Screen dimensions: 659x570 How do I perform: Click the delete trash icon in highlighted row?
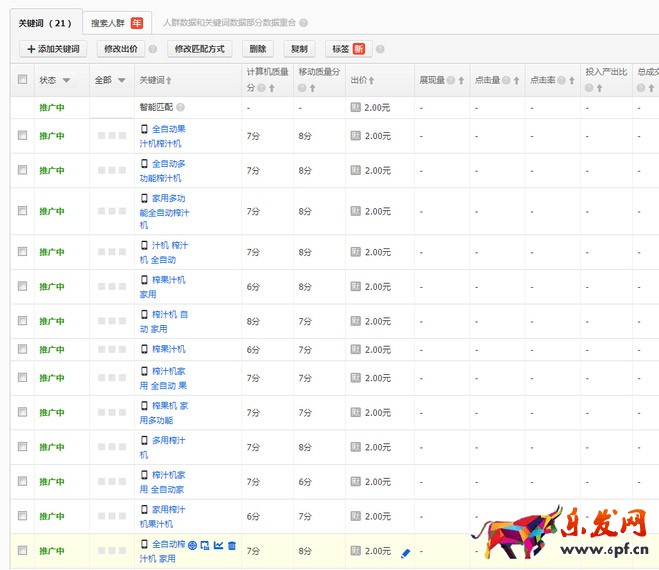coord(232,545)
